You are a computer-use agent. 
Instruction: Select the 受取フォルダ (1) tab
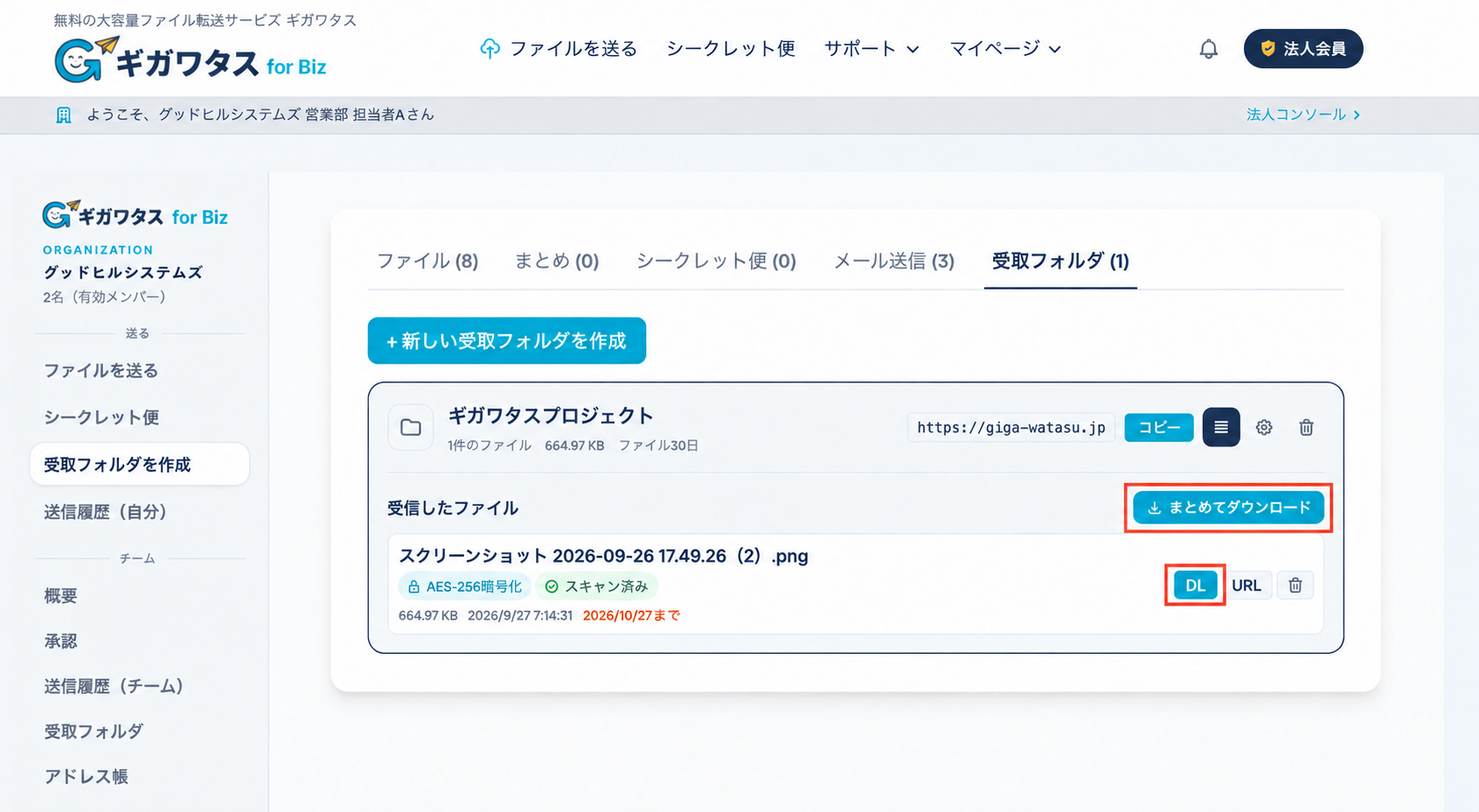pos(1060,260)
